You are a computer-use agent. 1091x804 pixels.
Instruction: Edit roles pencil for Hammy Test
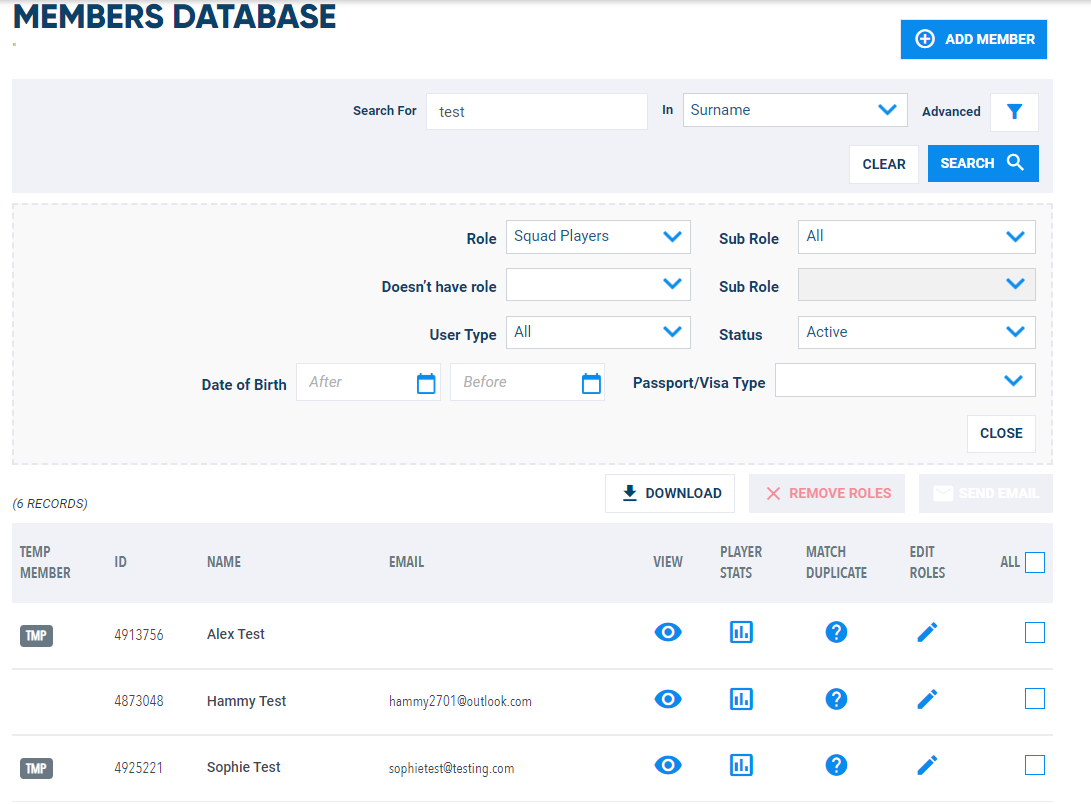point(927,699)
